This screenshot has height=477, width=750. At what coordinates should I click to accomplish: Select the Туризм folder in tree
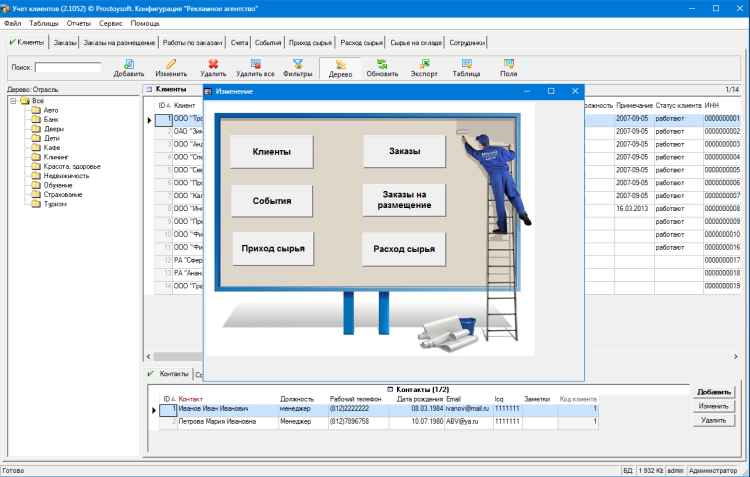[55, 203]
